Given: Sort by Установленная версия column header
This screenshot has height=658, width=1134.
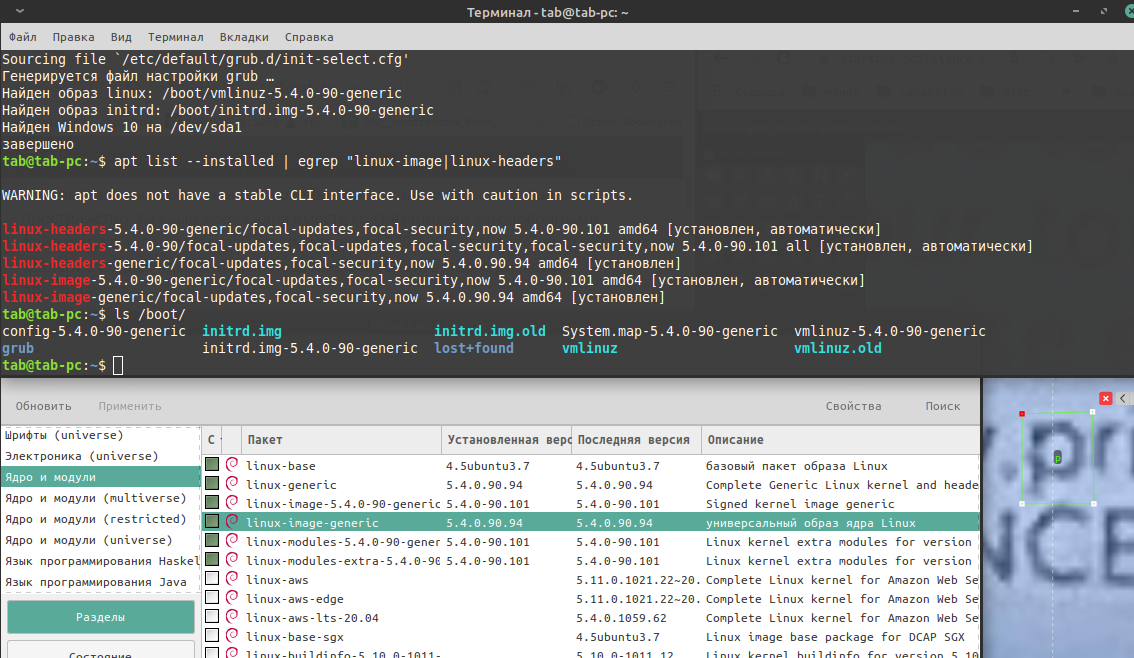Looking at the screenshot, I should (506, 440).
